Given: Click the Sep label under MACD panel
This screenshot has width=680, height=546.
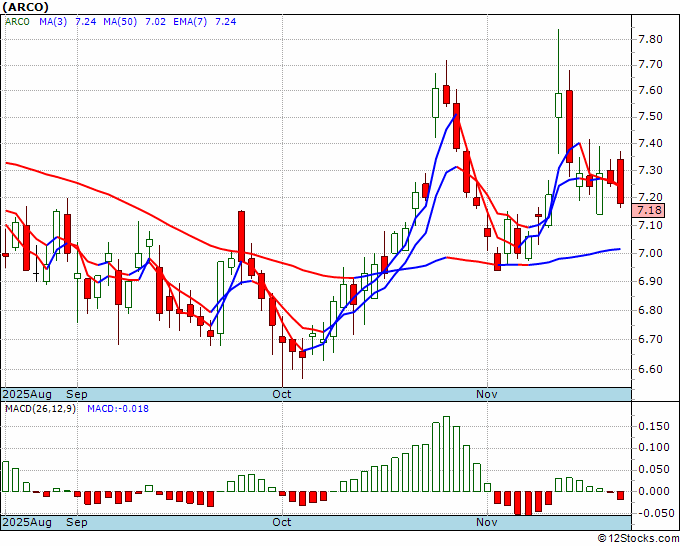Looking at the screenshot, I should click(x=77, y=522).
